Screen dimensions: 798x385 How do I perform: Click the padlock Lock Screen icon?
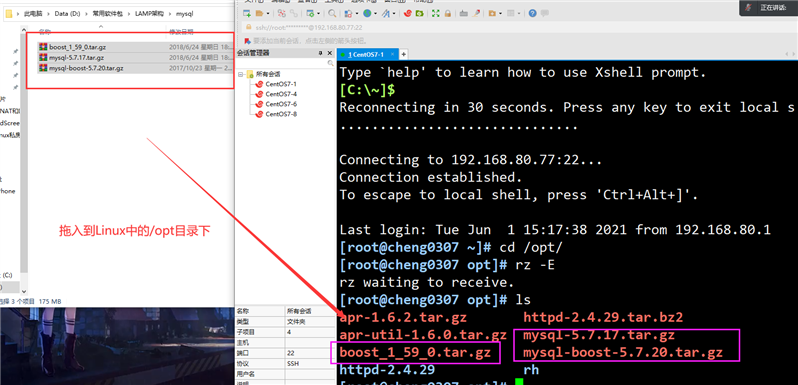[448, 13]
